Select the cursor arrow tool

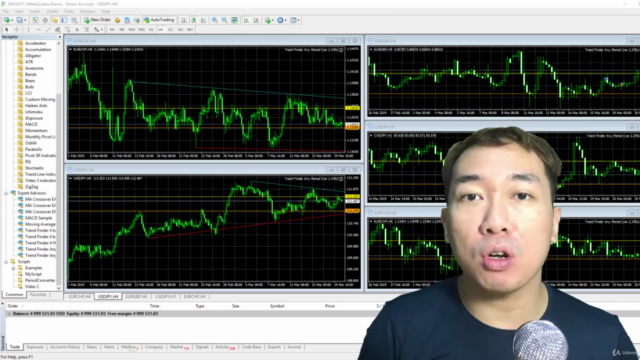(7, 29)
